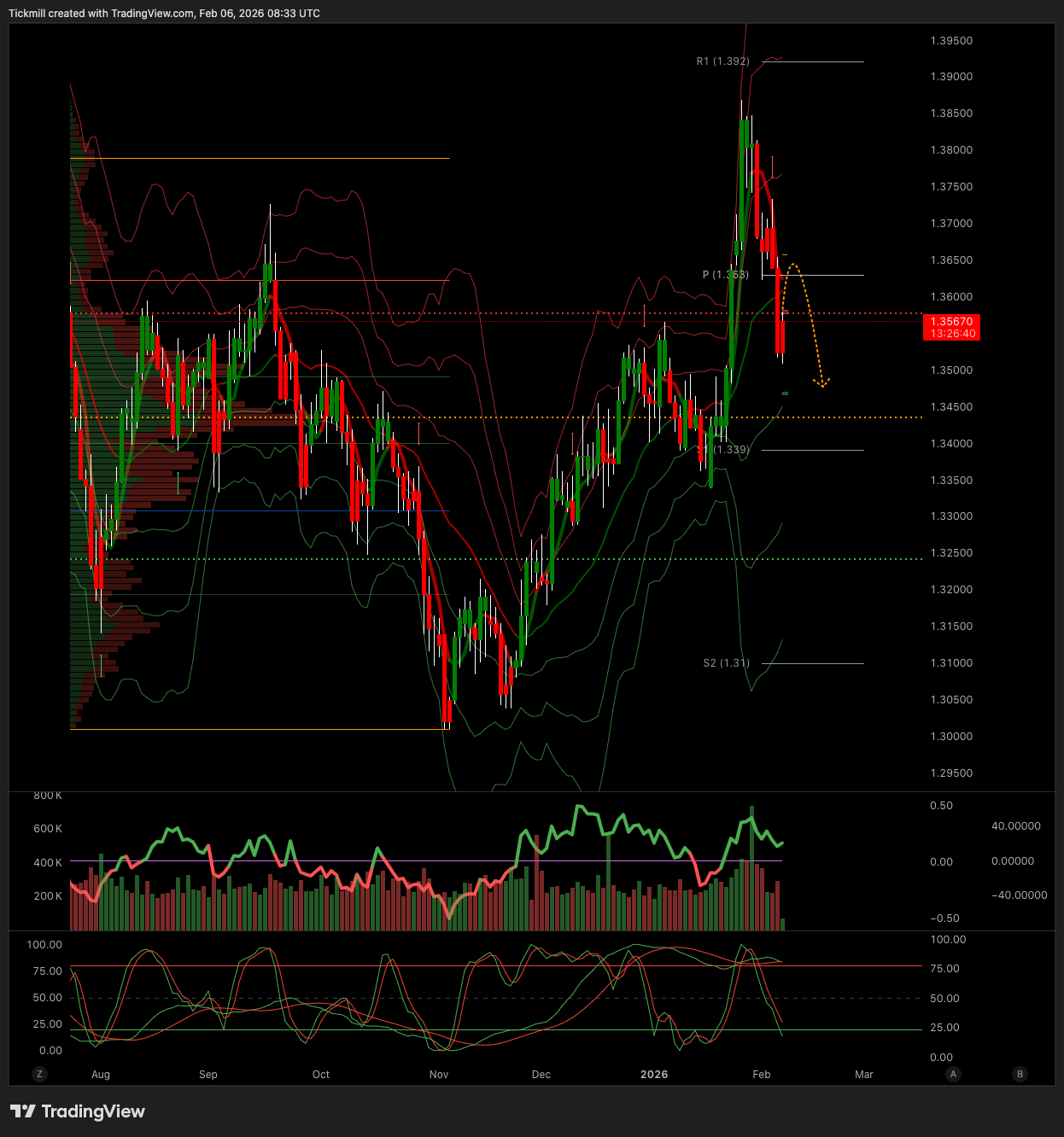
Task: Click the 1.39500 price scale label
Action: click(x=951, y=41)
